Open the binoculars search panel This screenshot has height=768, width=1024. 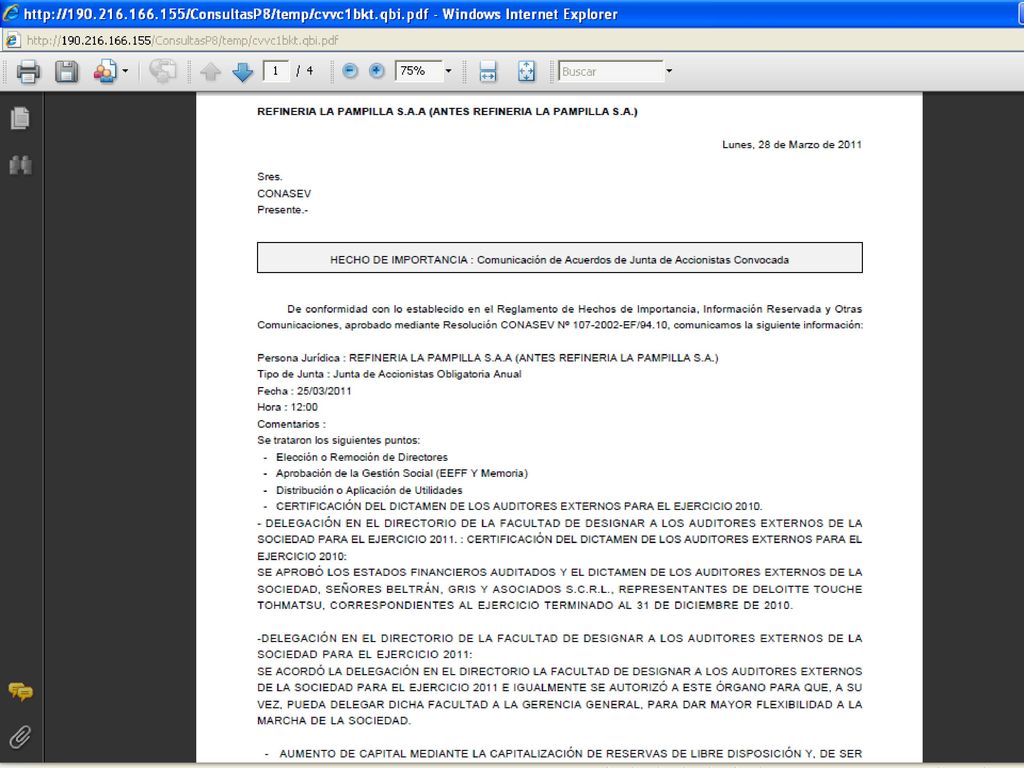click(x=20, y=165)
